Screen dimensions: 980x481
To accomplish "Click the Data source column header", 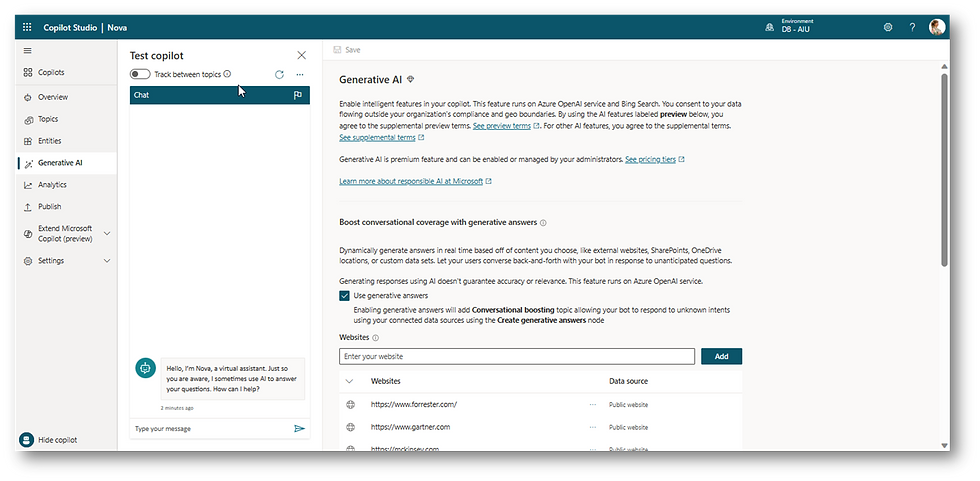I will [x=628, y=381].
